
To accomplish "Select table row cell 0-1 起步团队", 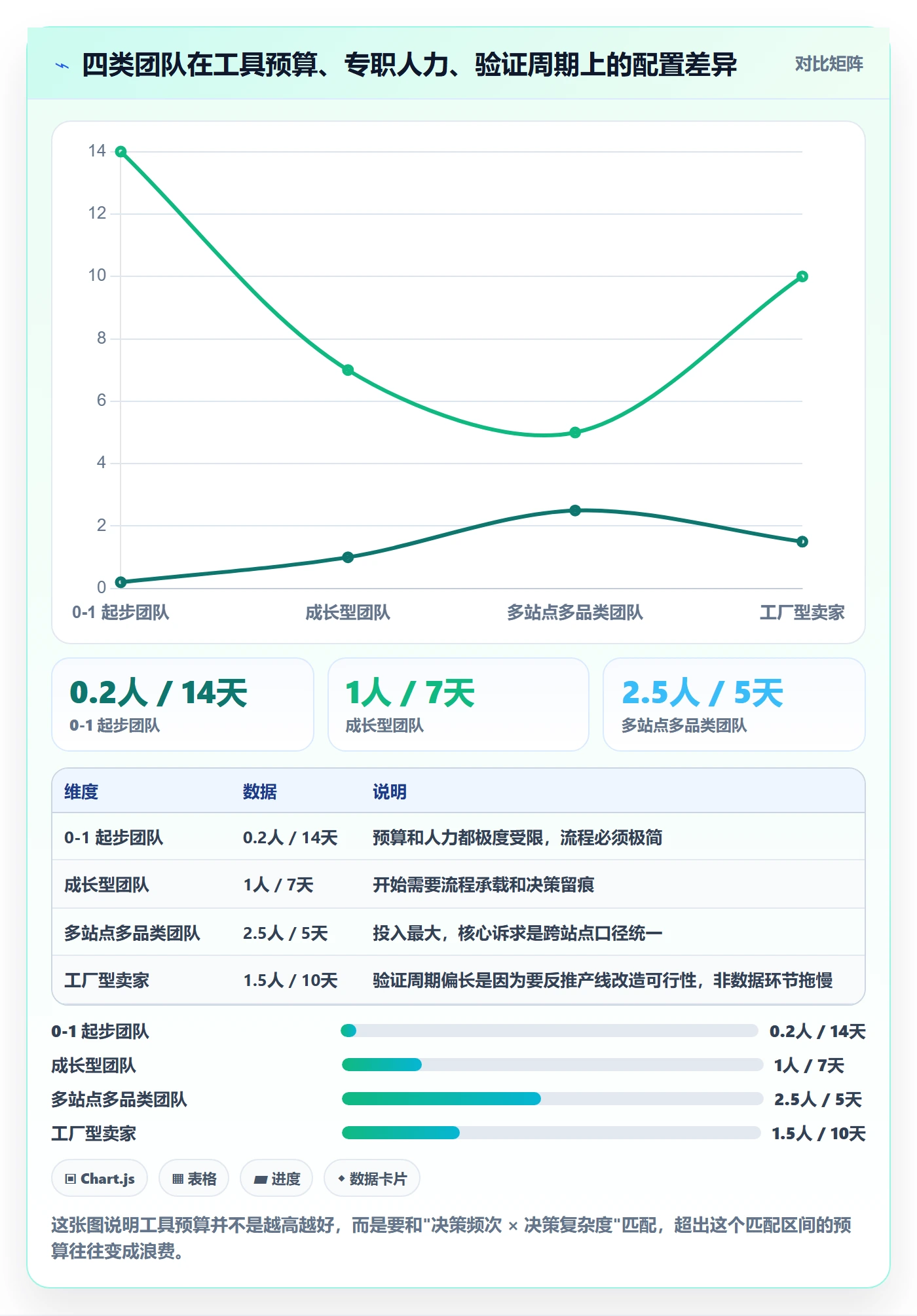I will coord(113,837).
